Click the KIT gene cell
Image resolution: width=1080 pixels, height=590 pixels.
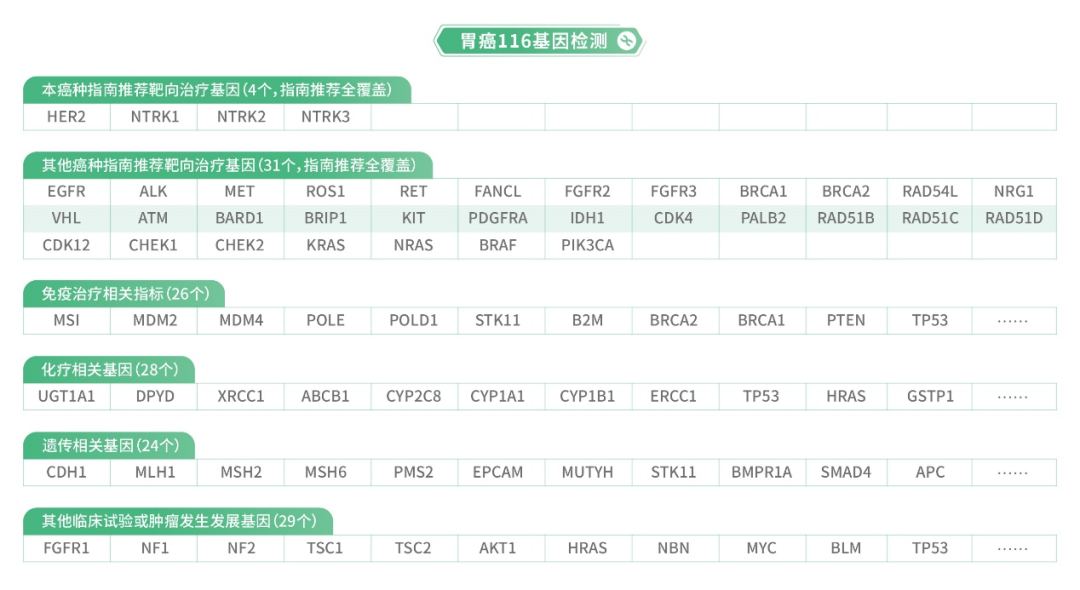(415, 218)
